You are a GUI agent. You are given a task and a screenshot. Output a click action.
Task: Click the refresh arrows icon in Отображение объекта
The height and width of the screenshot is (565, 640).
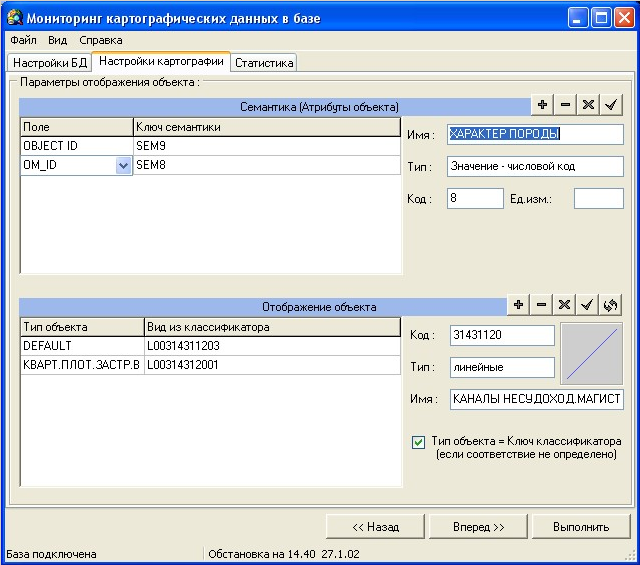(x=611, y=304)
